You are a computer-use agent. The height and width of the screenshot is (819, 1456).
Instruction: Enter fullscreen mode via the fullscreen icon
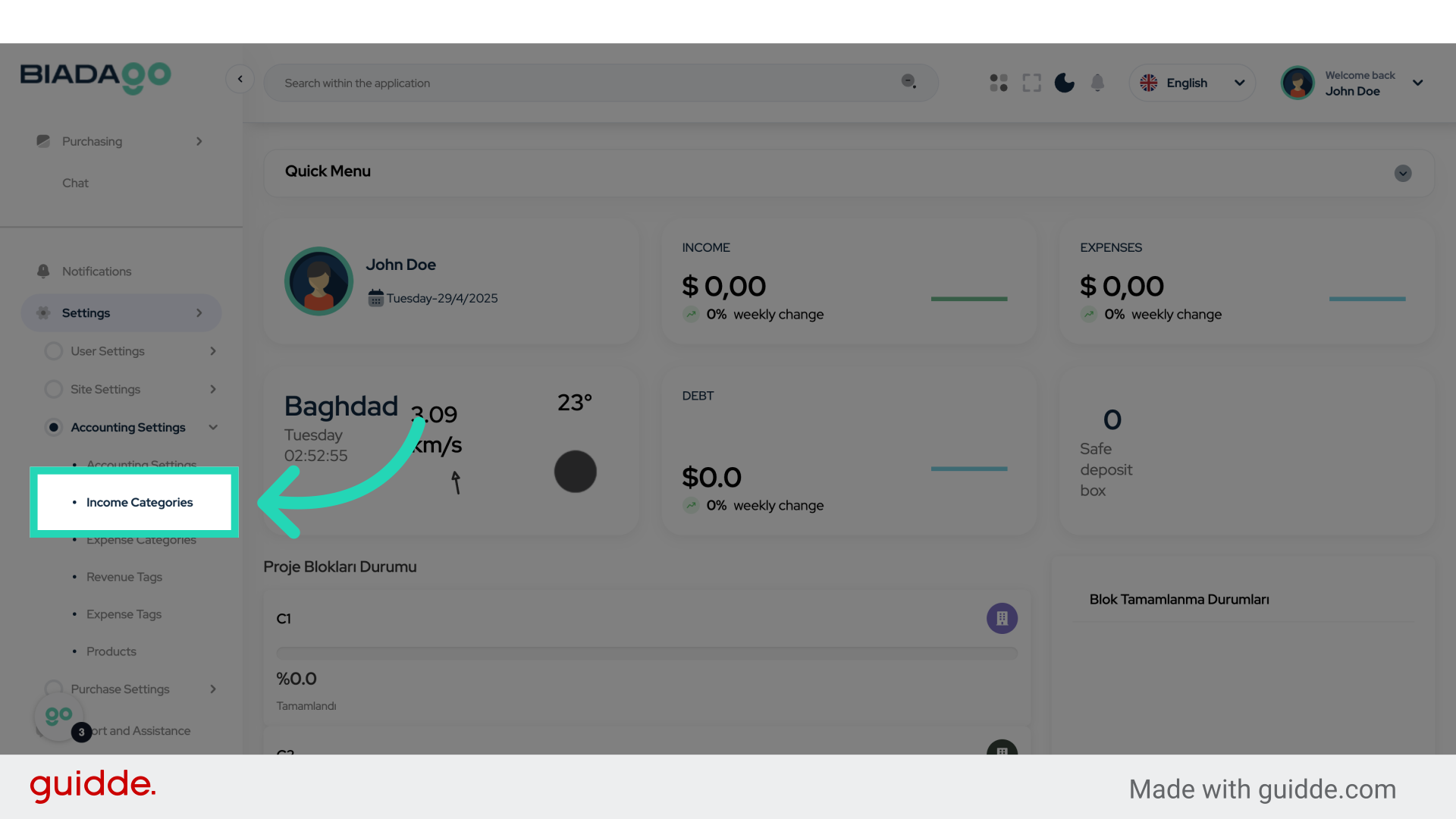tap(1031, 83)
